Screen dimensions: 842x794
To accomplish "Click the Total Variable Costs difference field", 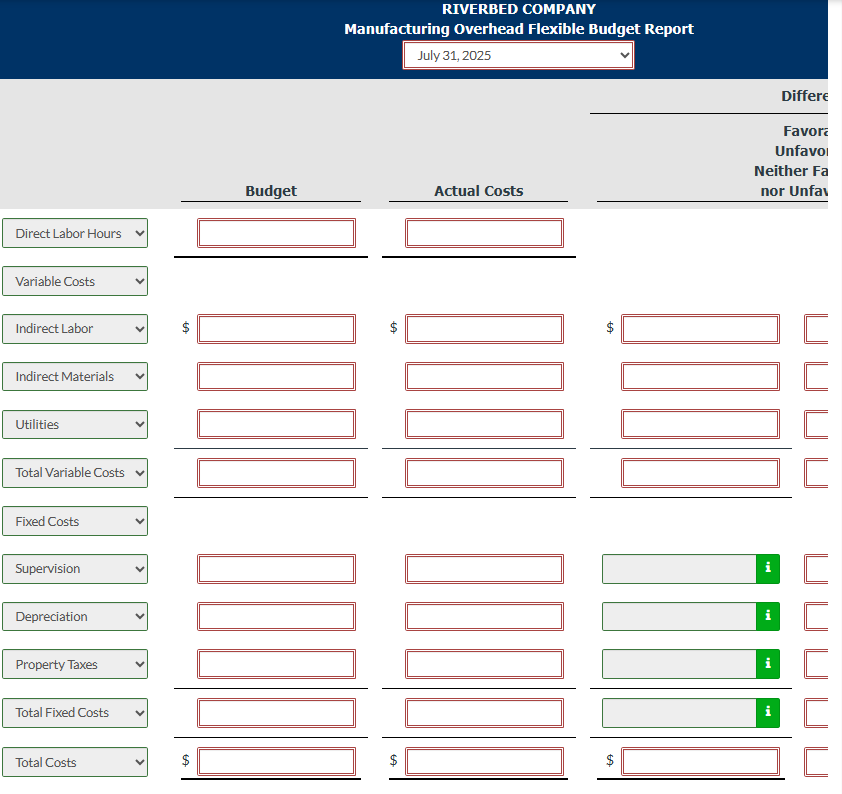I will (700, 473).
